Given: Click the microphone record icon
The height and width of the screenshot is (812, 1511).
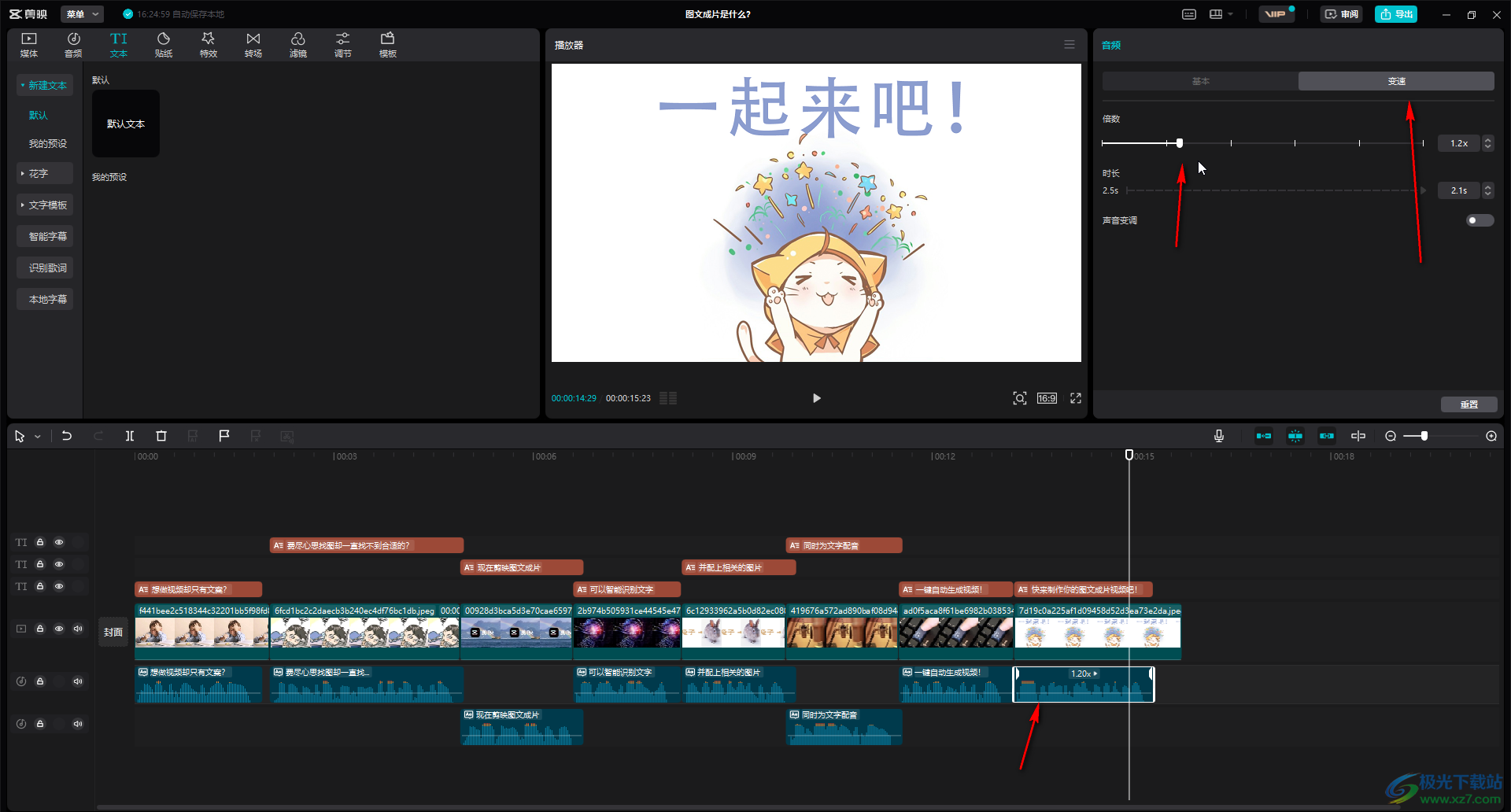Looking at the screenshot, I should click(x=1219, y=436).
